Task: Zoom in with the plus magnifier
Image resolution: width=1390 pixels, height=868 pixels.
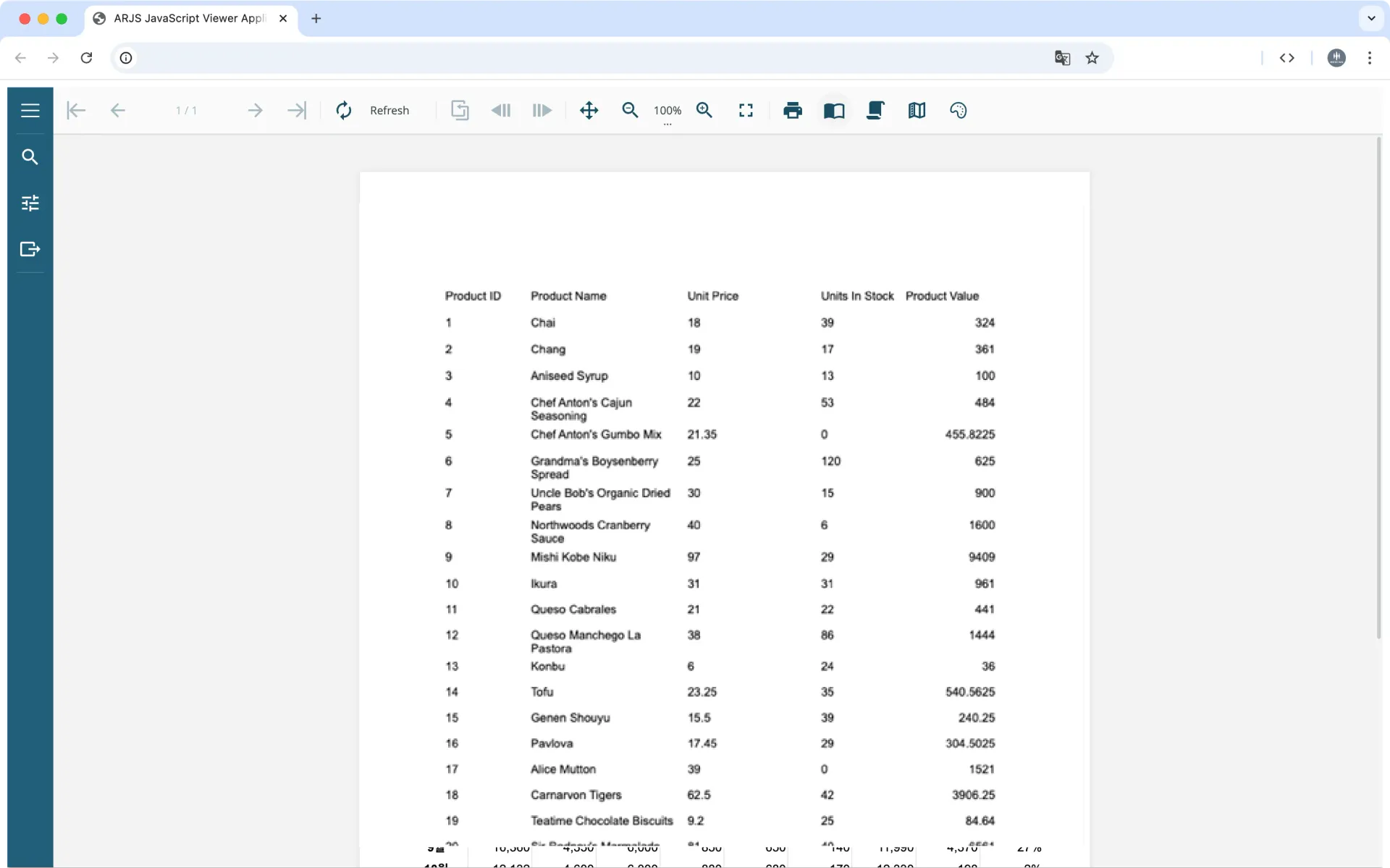Action: tap(704, 110)
